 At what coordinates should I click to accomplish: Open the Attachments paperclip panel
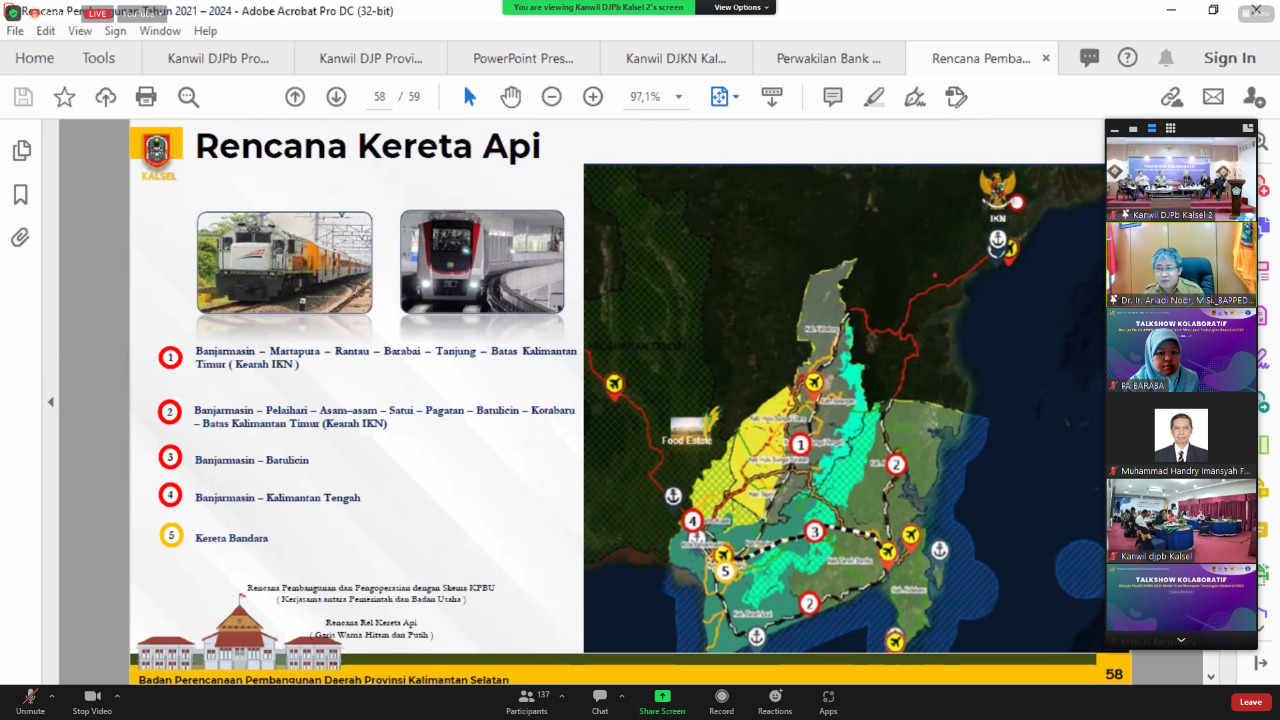(20, 238)
